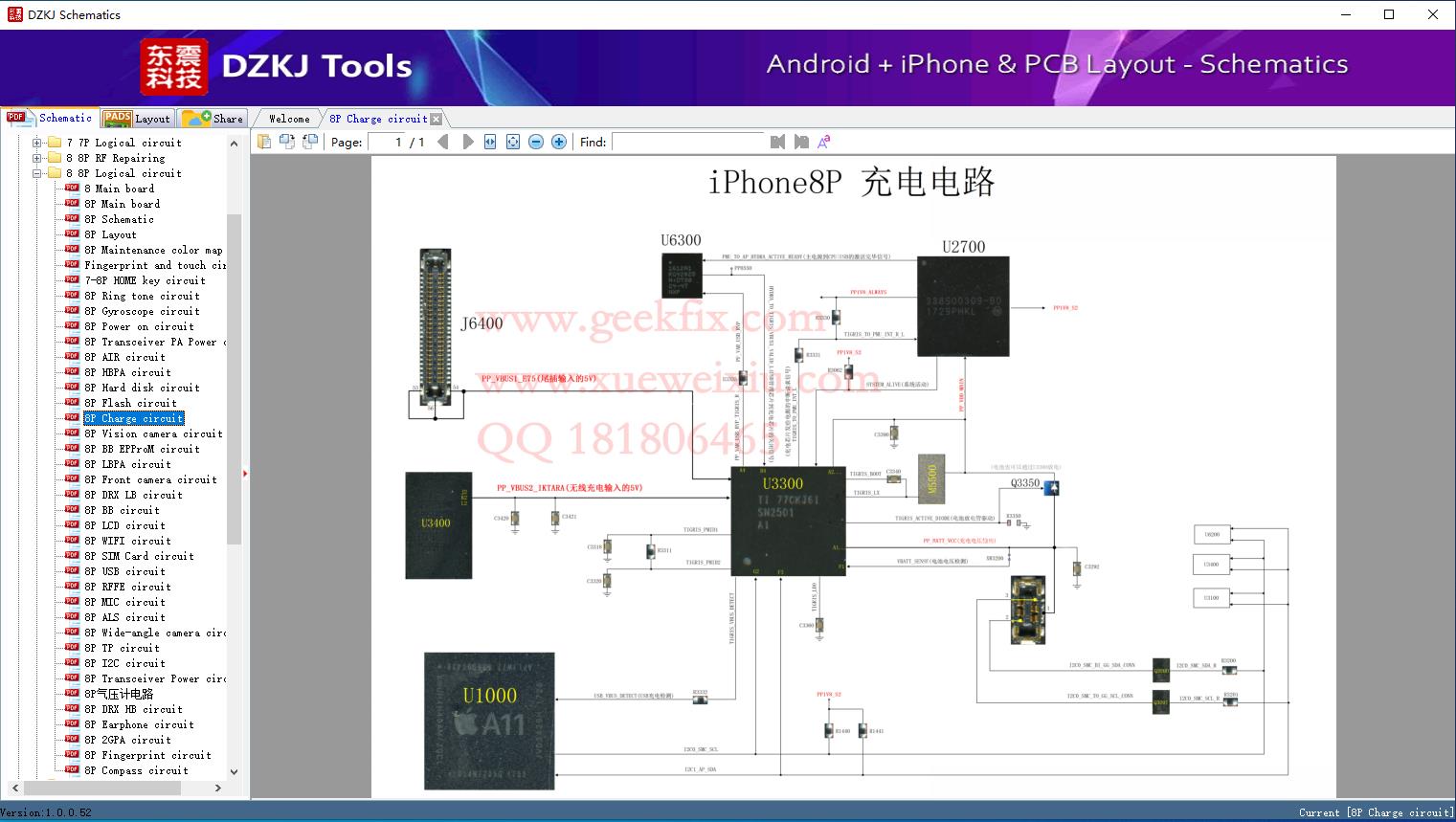Viewport: 1456px width, 822px height.
Task: Click the U1000 A11 chip in schematic
Action: (x=489, y=722)
